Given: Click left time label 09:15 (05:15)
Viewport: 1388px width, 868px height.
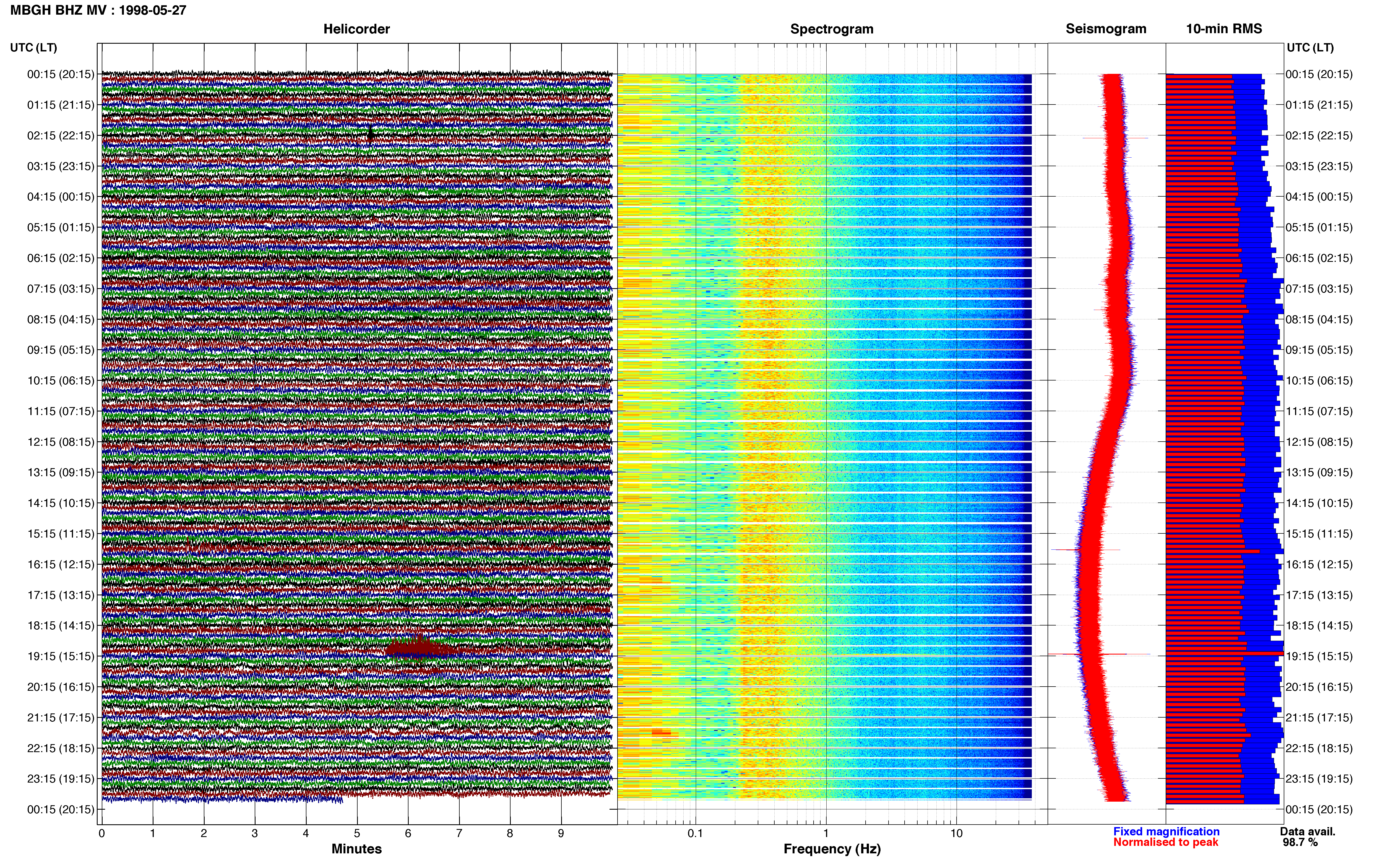Looking at the screenshot, I should click(61, 350).
